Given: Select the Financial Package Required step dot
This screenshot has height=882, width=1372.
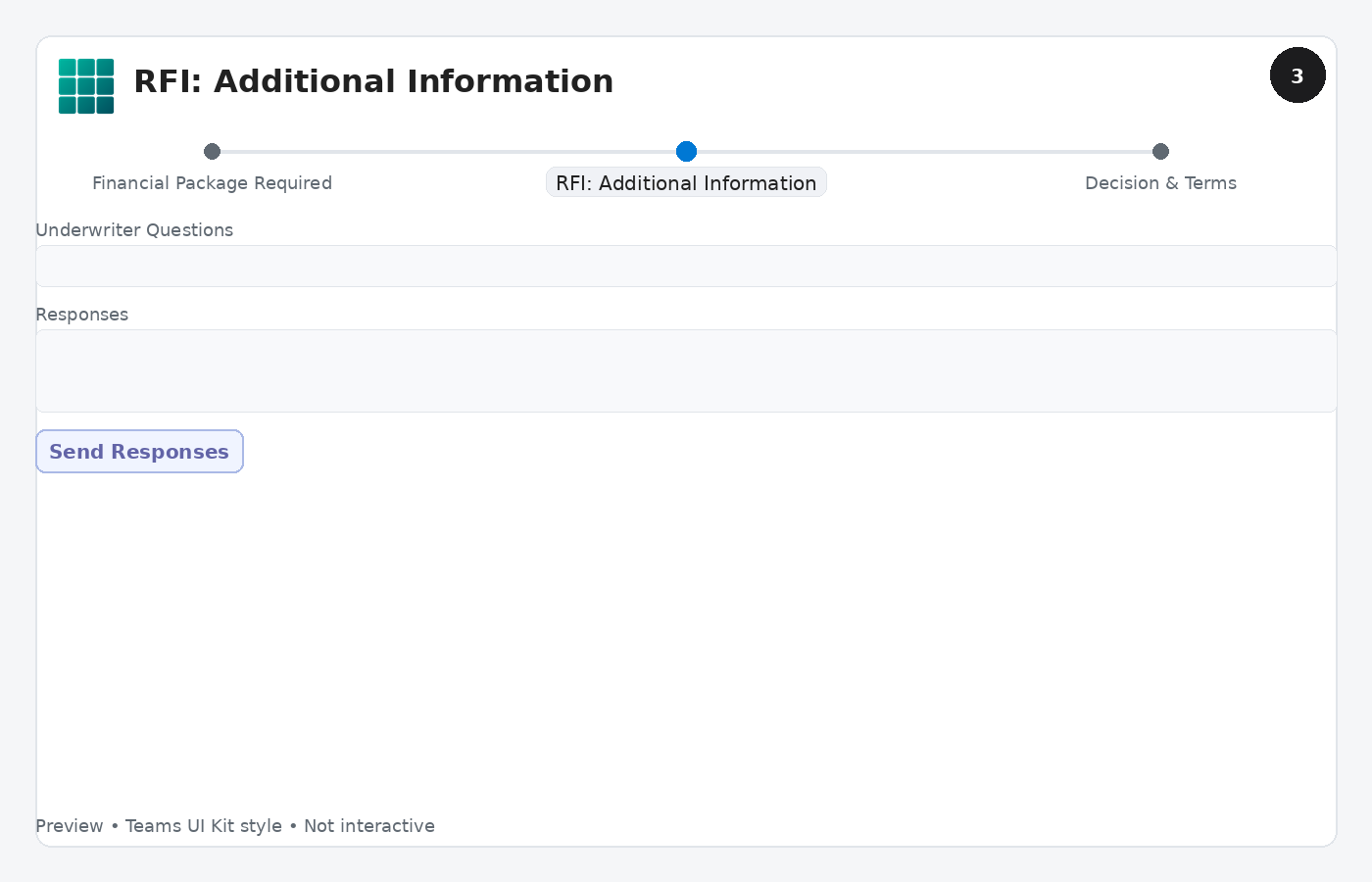Looking at the screenshot, I should click(x=212, y=151).
